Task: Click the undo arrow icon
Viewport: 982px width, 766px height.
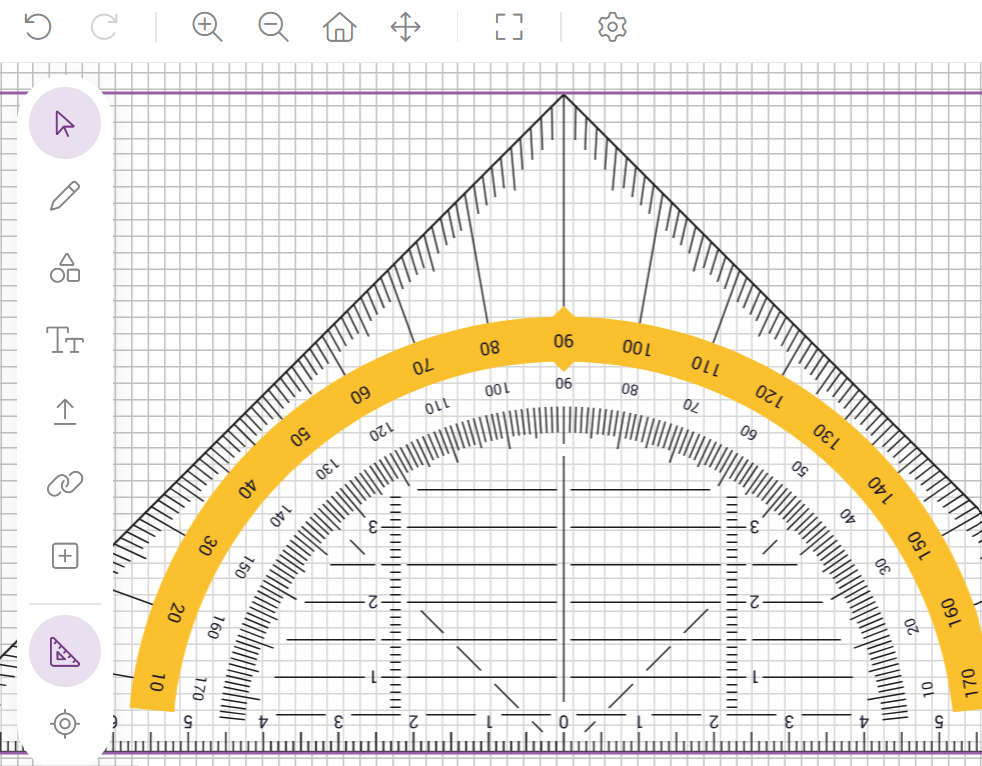Action: [37, 27]
